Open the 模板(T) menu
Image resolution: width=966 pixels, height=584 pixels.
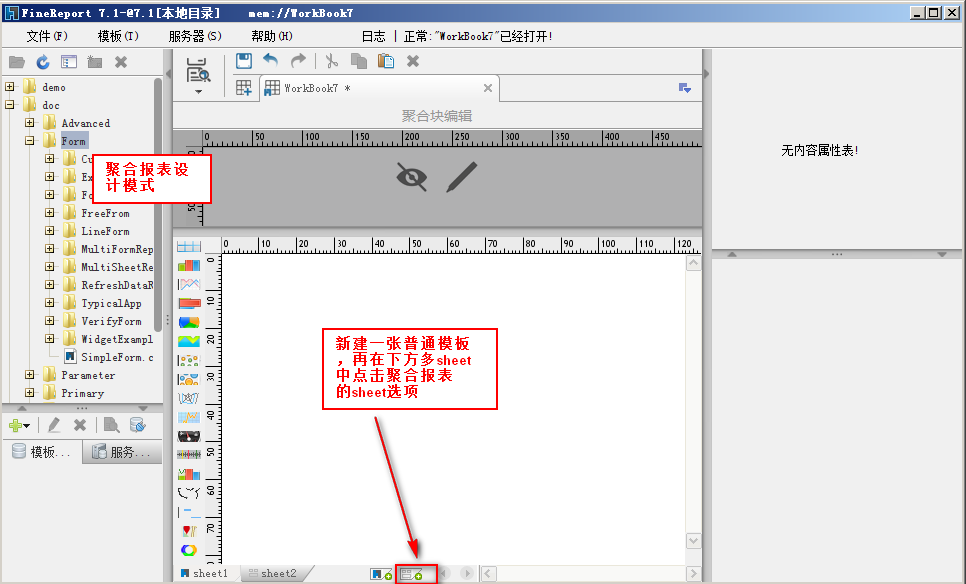(x=118, y=36)
